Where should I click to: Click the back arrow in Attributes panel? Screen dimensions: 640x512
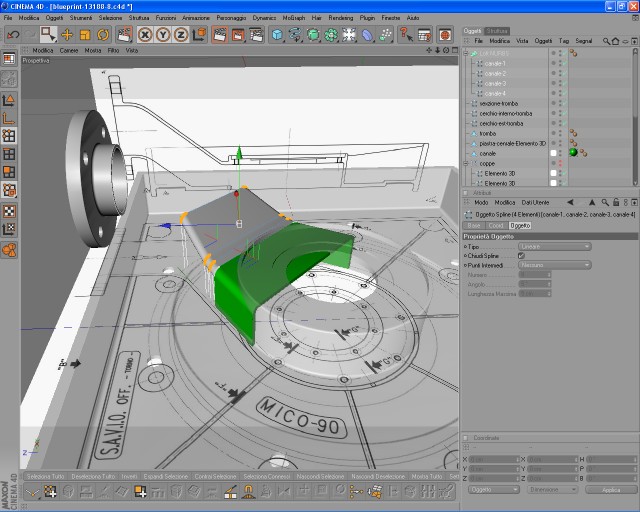point(571,203)
